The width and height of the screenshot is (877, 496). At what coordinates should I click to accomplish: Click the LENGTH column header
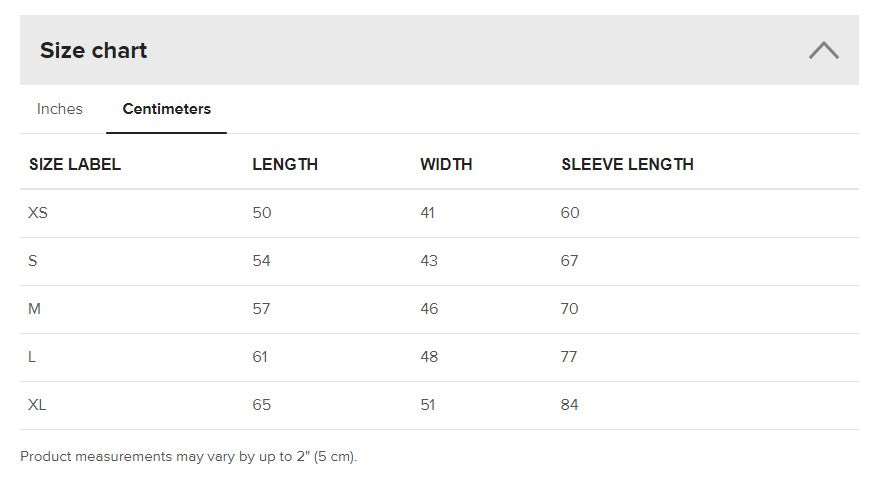pyautogui.click(x=285, y=164)
